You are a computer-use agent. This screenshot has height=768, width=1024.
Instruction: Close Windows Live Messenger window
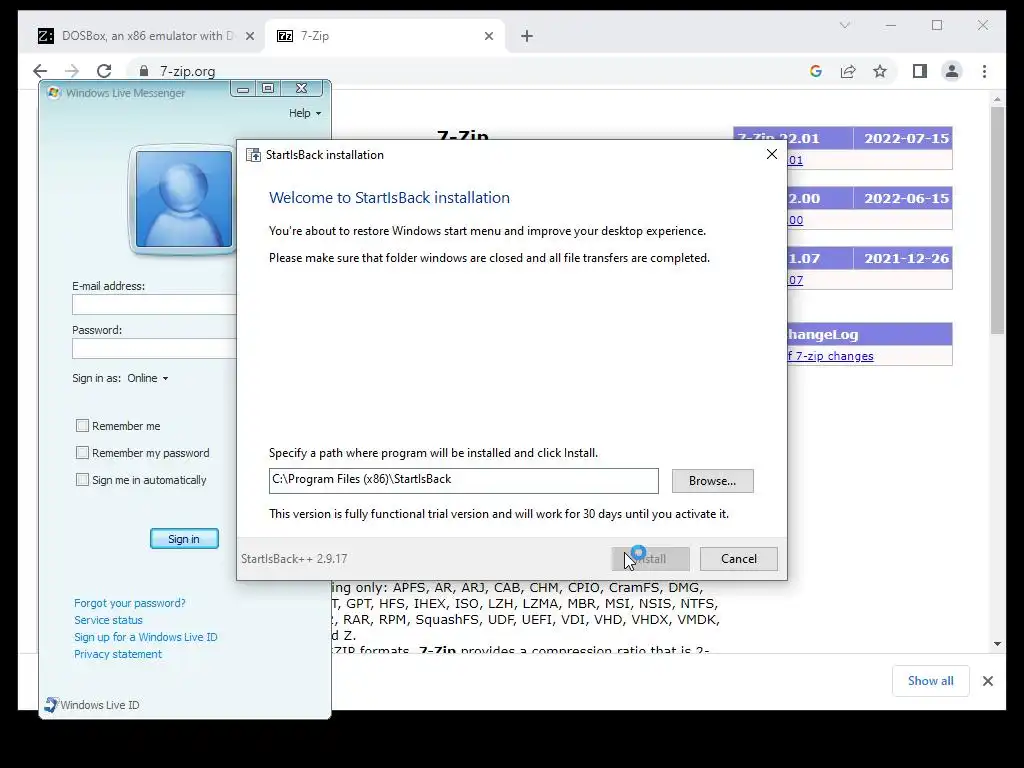pyautogui.click(x=301, y=89)
